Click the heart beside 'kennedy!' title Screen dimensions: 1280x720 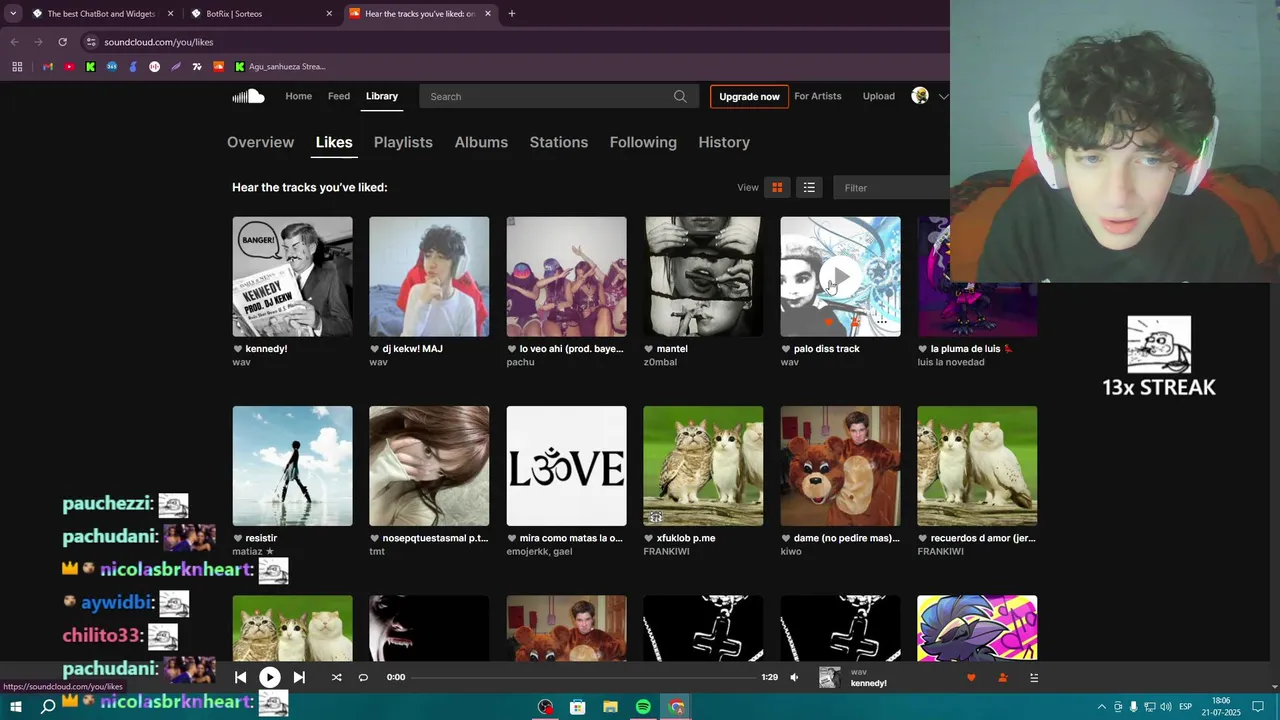[x=238, y=349]
